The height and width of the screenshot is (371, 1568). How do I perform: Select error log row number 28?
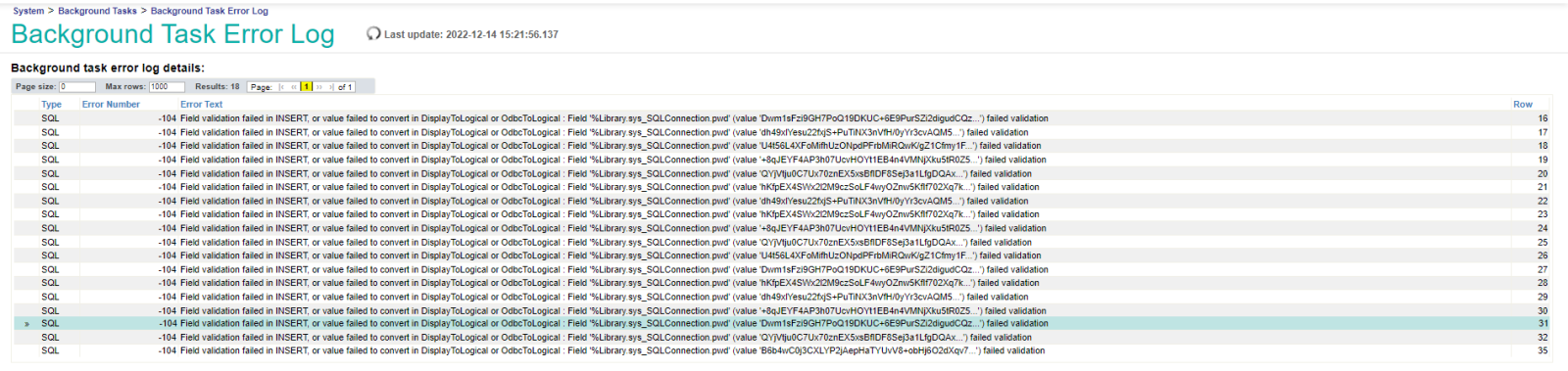(782, 283)
